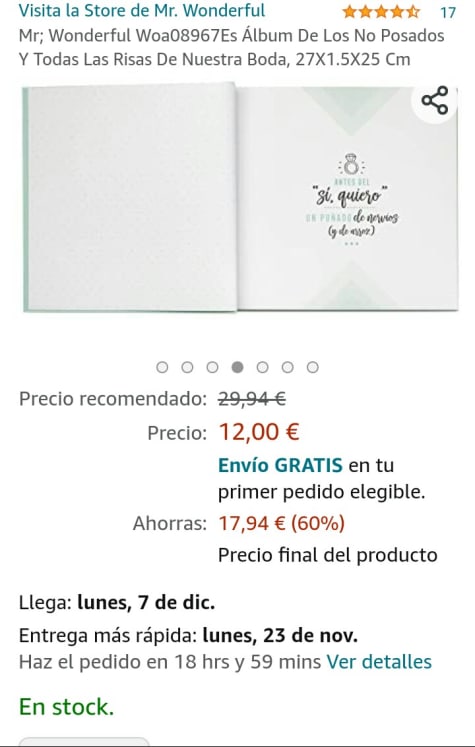Tap the 17,94 € (60%) savings text

[282, 523]
